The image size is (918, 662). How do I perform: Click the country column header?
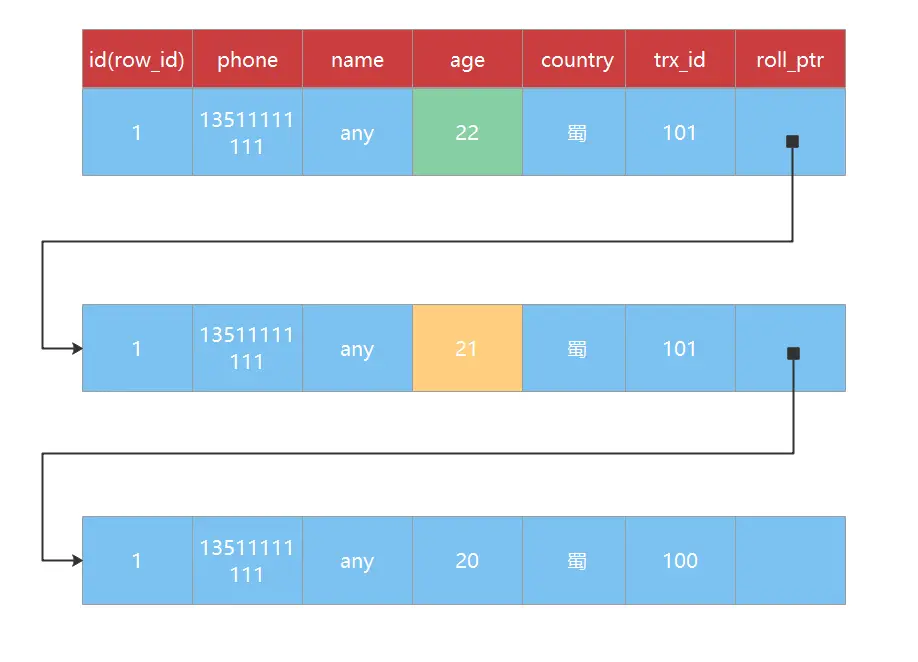pos(574,59)
